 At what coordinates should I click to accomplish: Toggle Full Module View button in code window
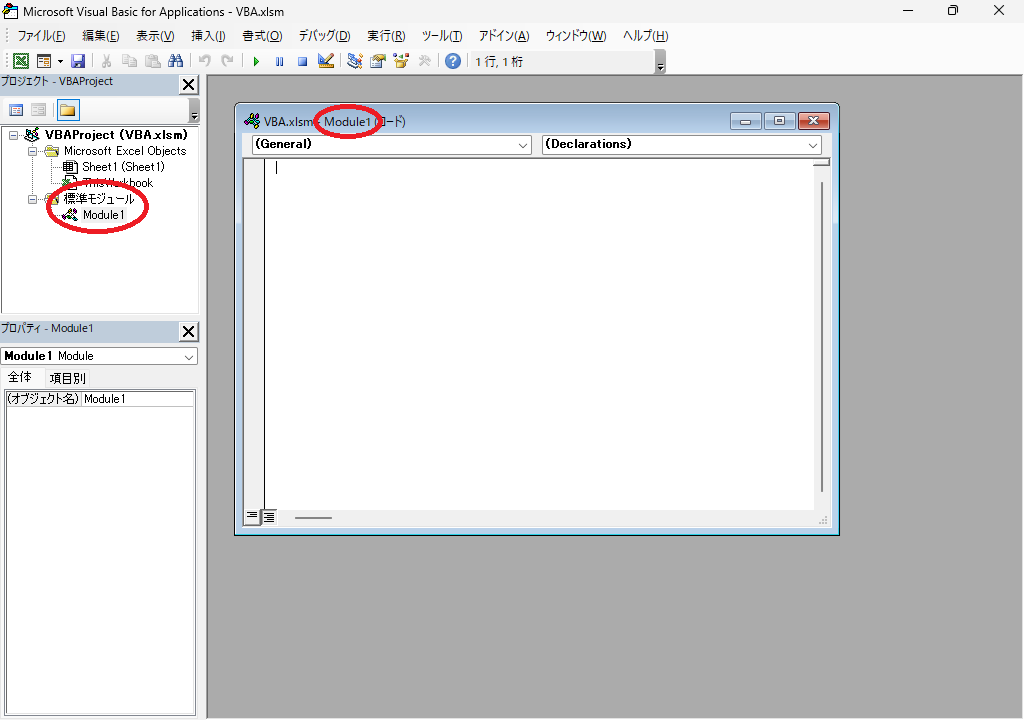(269, 517)
